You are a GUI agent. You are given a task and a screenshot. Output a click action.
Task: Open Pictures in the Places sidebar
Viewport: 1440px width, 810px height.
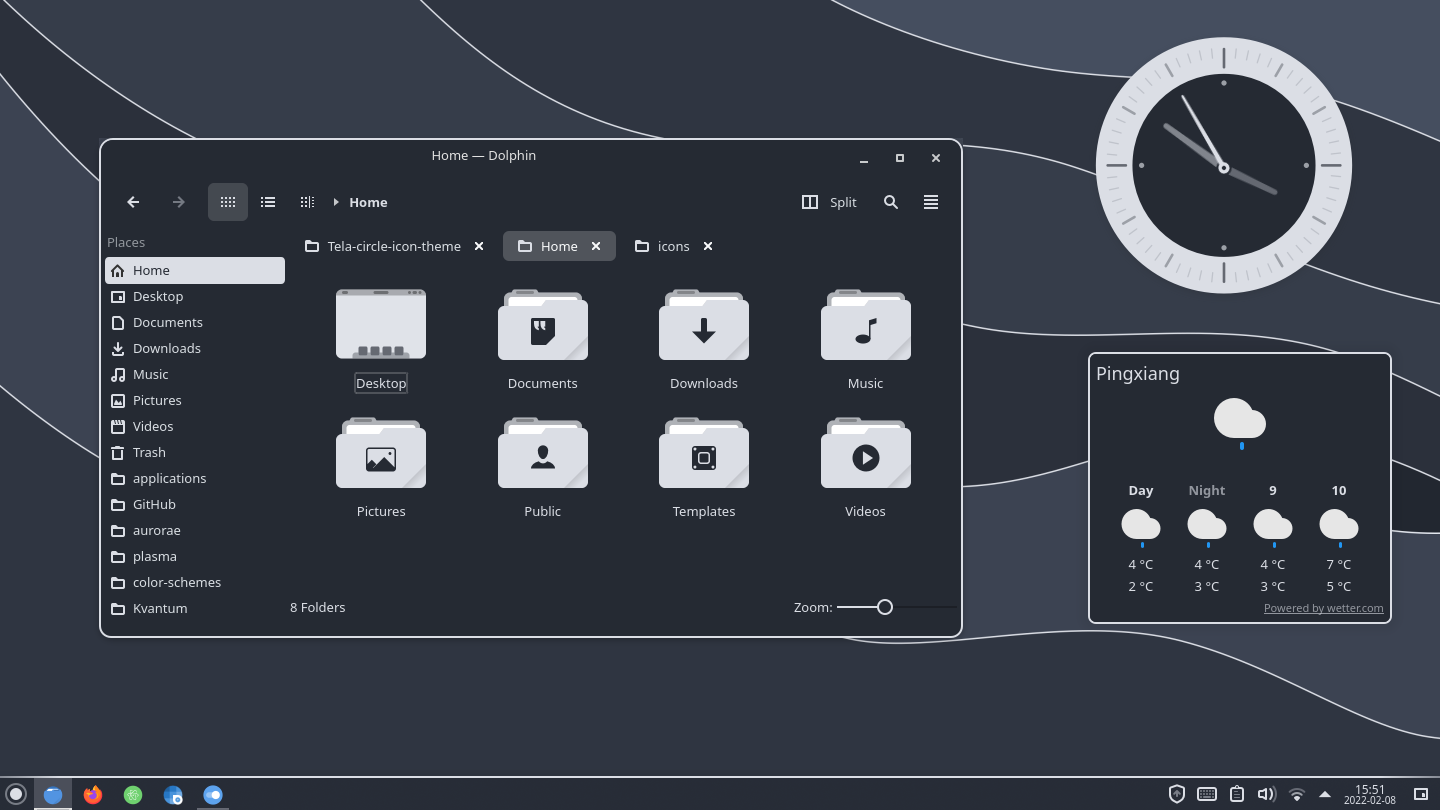pyautogui.click(x=195, y=400)
